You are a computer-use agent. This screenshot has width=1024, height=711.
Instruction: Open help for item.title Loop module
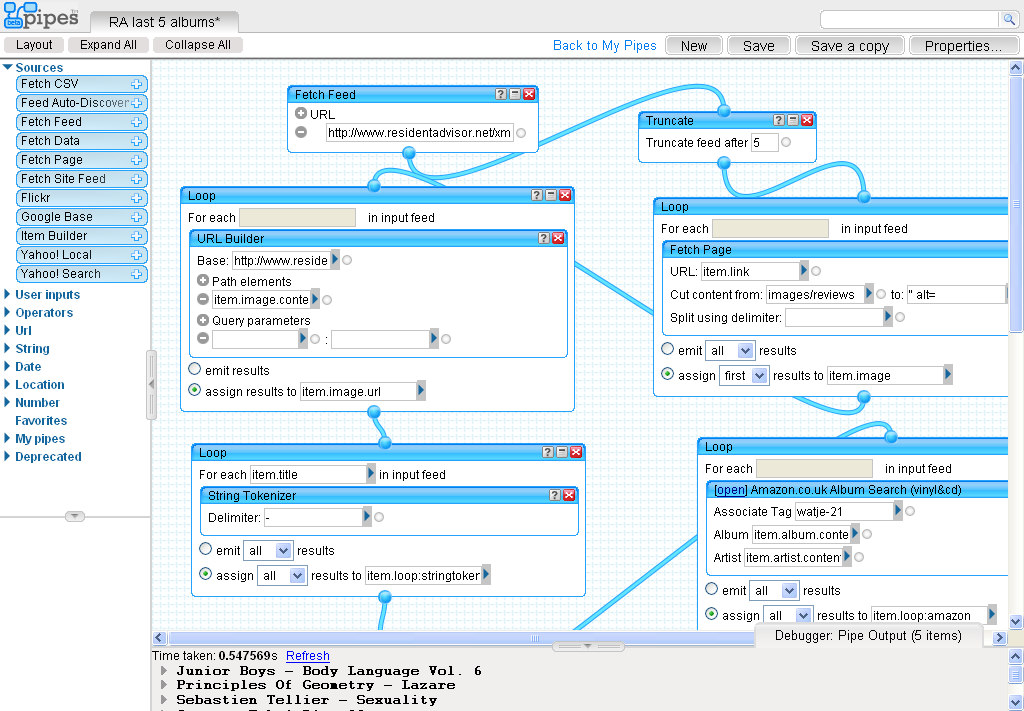click(x=548, y=452)
